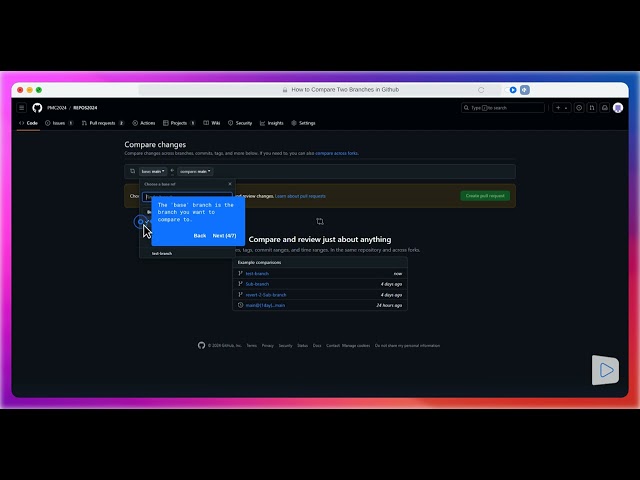640x480 pixels.
Task: Click the large compare icon above heading
Action: (x=320, y=221)
